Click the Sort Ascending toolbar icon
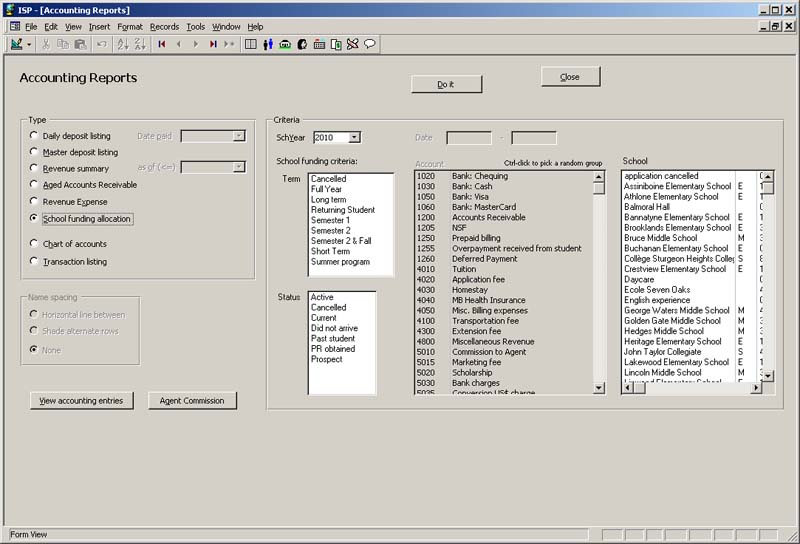 pyautogui.click(x=123, y=44)
